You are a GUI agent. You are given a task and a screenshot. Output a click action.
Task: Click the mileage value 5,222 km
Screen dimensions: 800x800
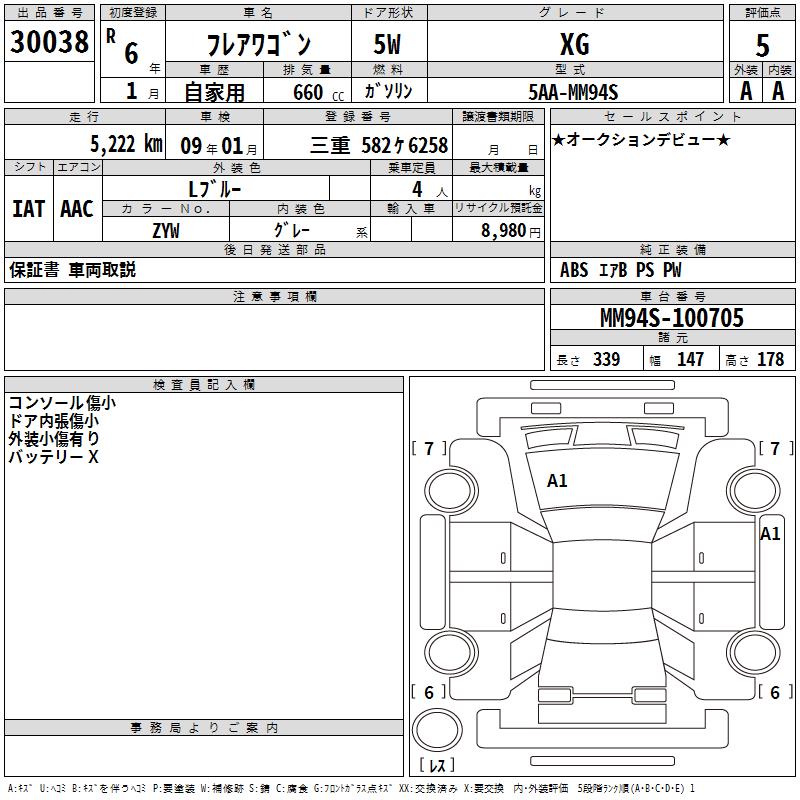point(125,144)
